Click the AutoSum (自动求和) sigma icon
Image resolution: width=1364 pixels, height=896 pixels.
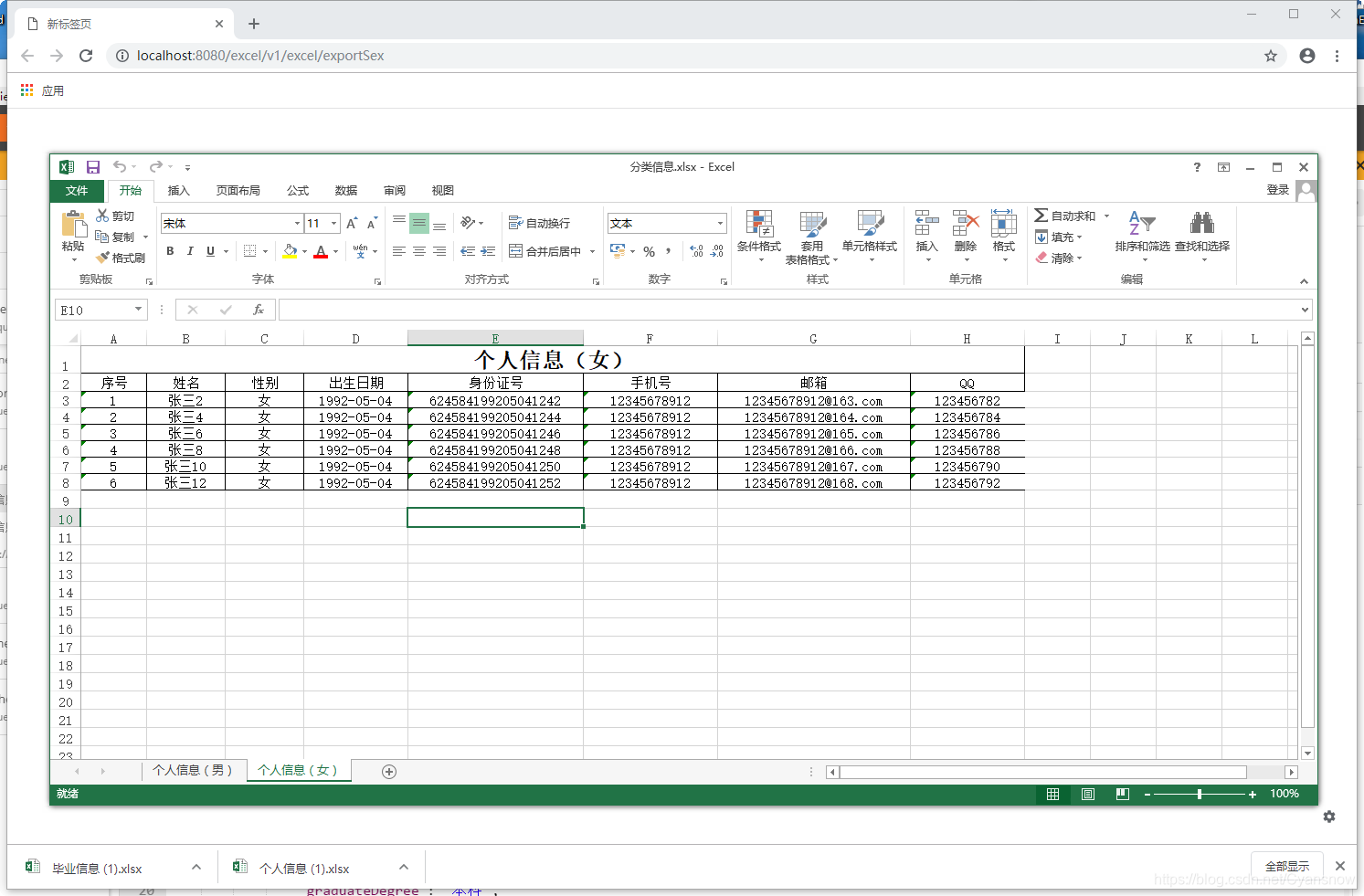click(x=1041, y=216)
